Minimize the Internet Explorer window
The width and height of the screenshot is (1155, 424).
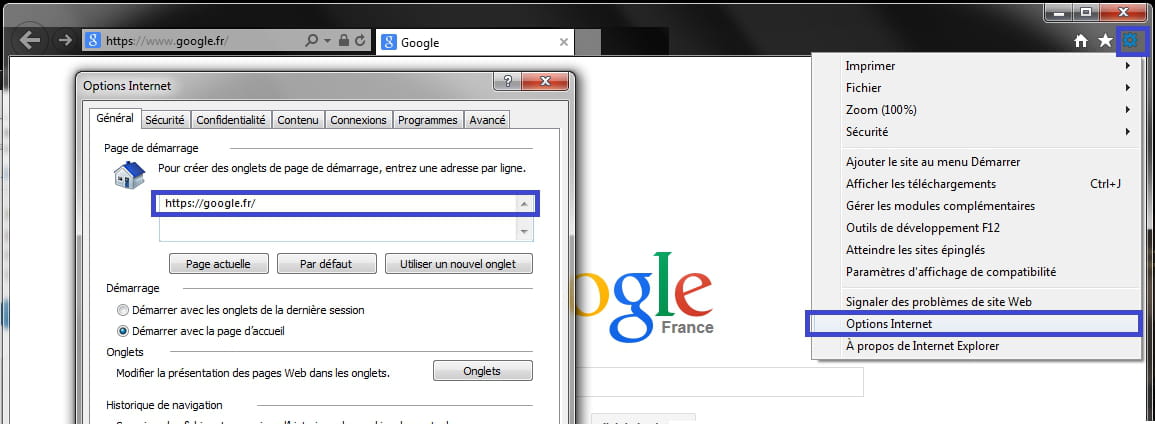click(x=1057, y=12)
